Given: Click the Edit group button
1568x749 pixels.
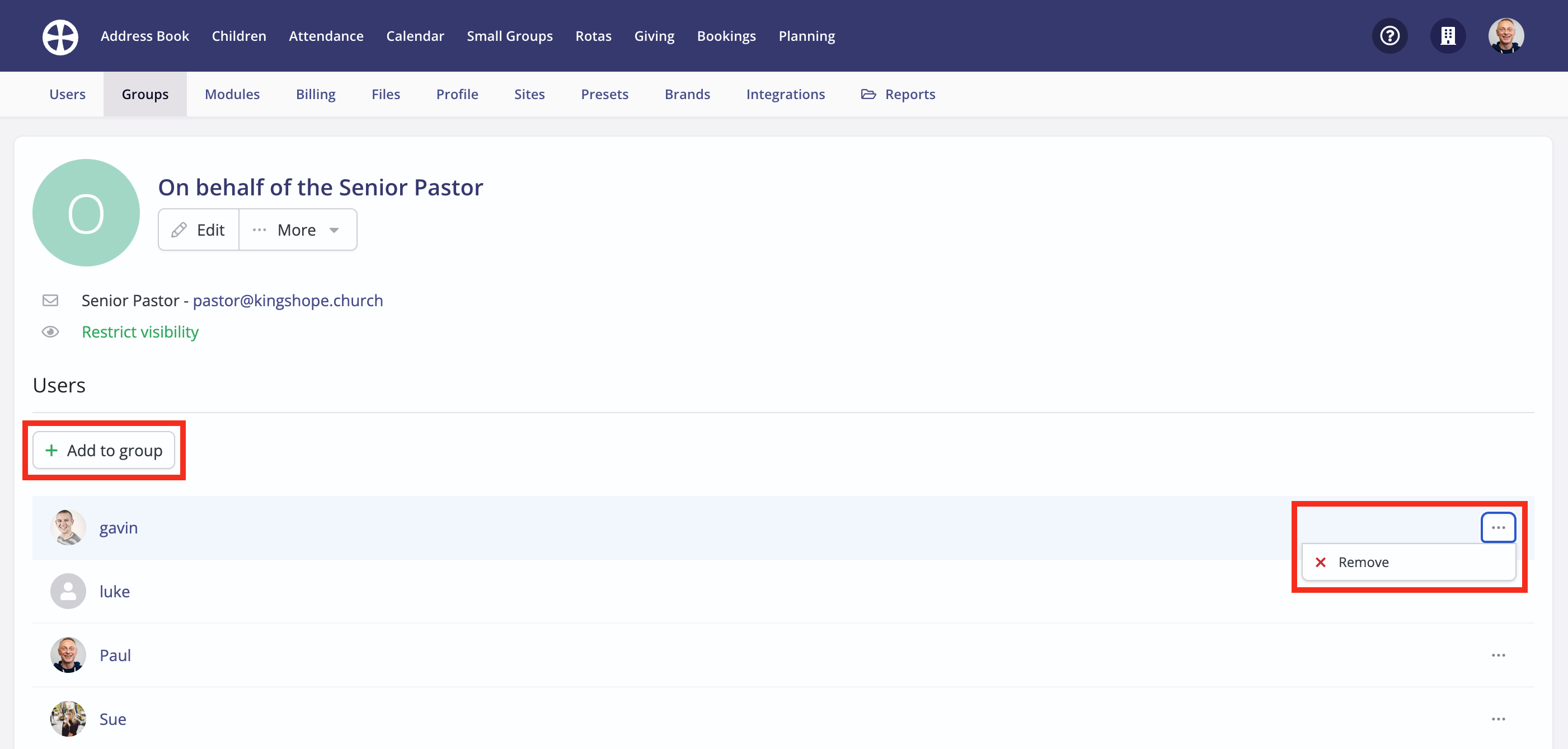Looking at the screenshot, I should tap(199, 230).
